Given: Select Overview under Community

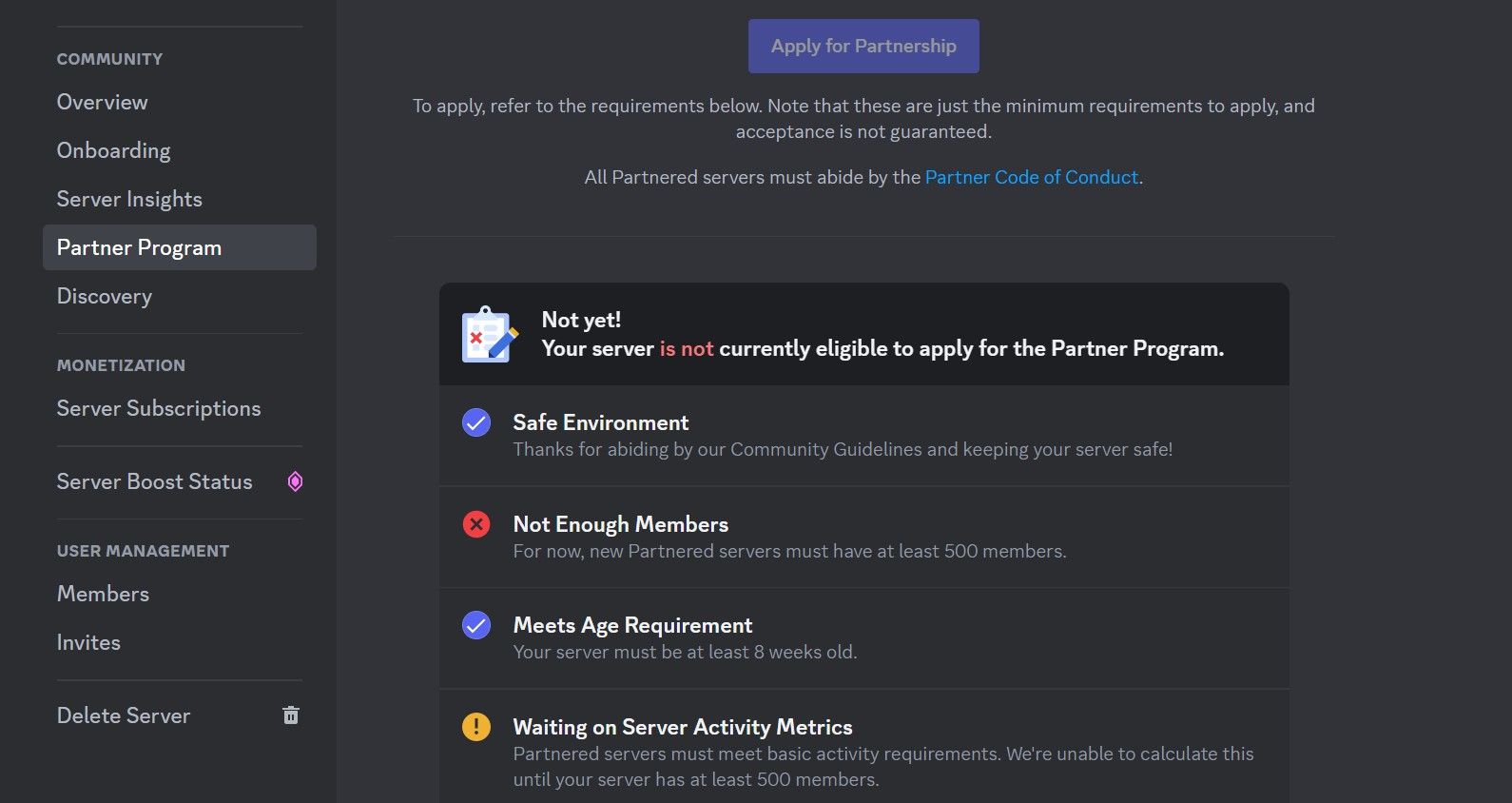Looking at the screenshot, I should 102,102.
